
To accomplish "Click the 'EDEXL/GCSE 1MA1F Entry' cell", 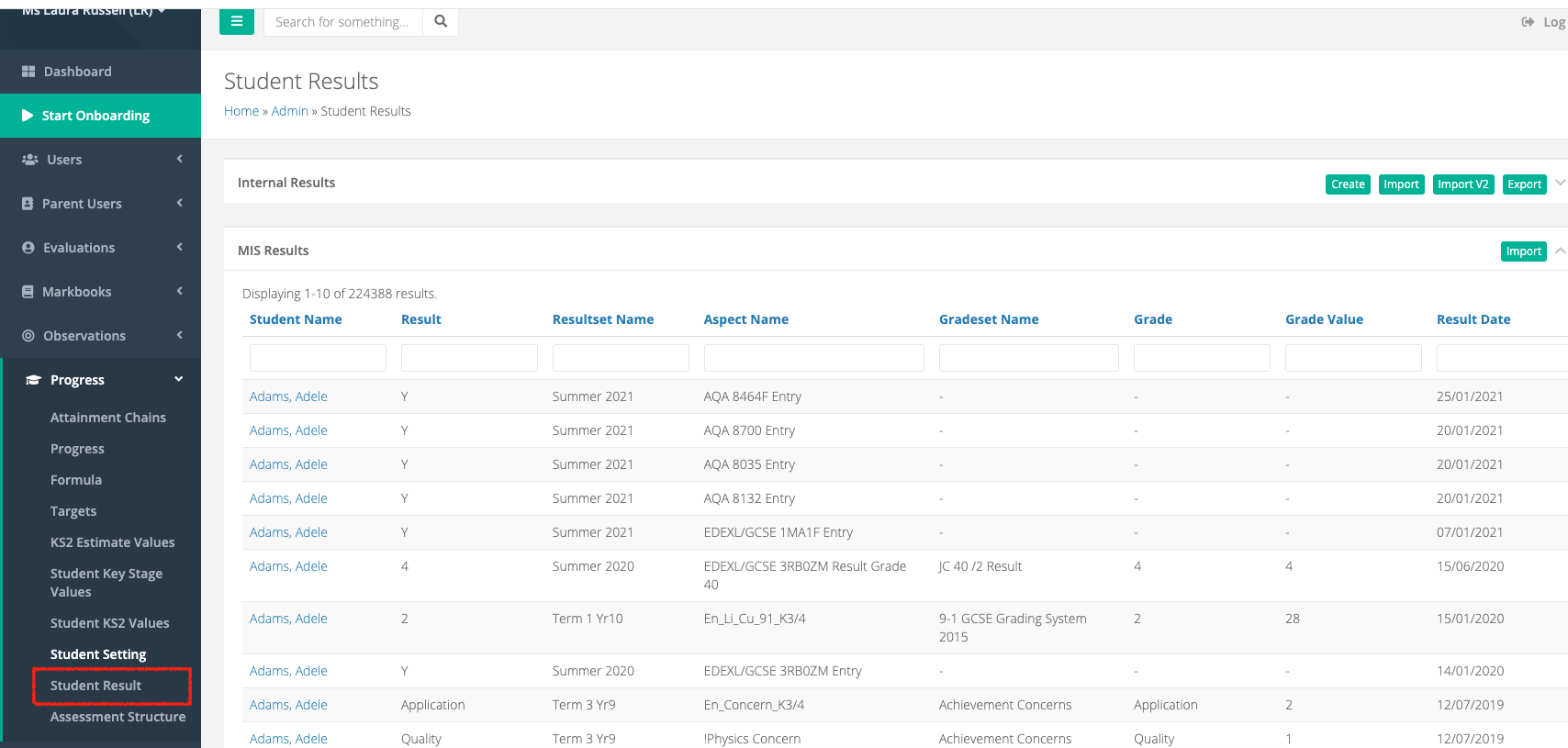I will [778, 532].
